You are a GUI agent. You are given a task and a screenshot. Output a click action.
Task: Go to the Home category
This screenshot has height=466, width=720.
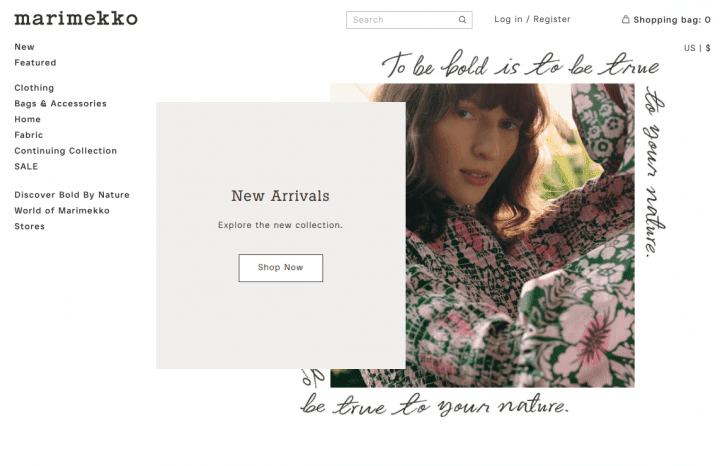tap(28, 119)
